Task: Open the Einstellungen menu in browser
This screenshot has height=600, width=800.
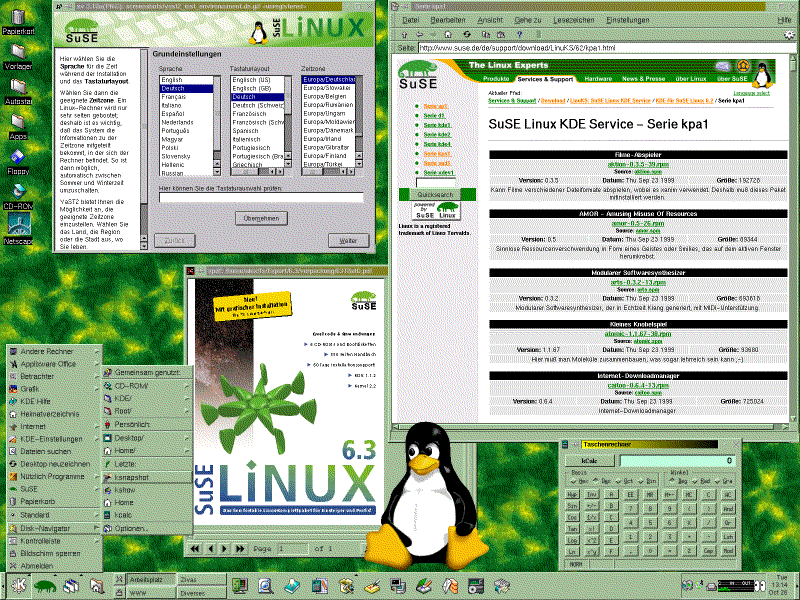Action: coord(628,20)
